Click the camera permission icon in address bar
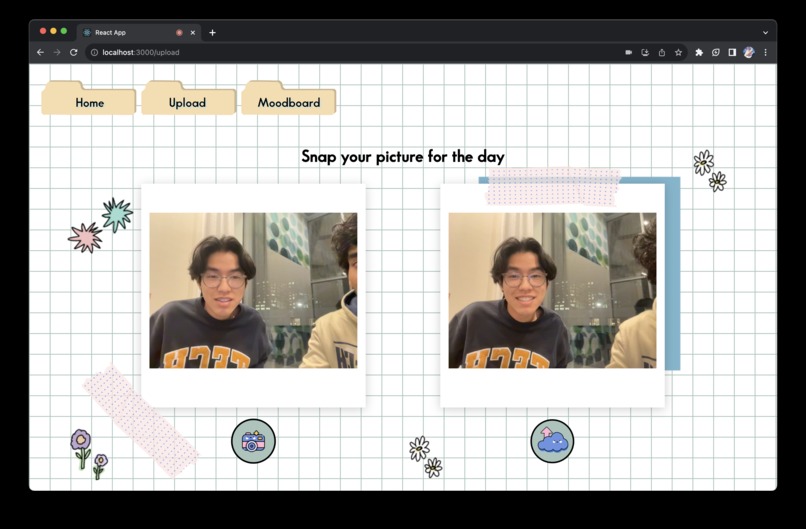 tap(628, 52)
